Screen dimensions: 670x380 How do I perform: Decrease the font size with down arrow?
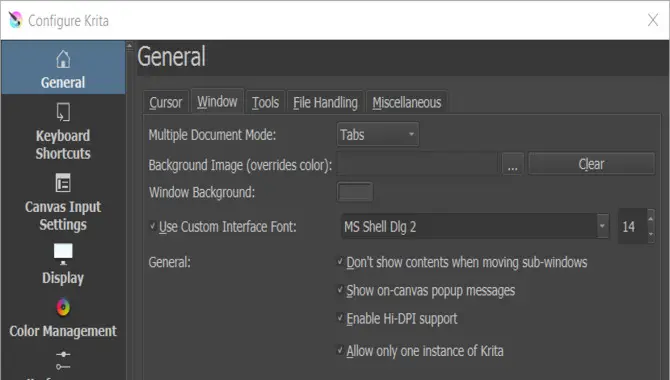[x=651, y=234]
